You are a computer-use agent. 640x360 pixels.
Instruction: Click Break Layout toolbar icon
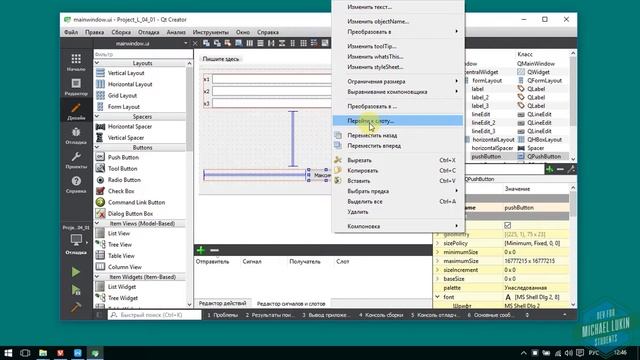point(314,43)
